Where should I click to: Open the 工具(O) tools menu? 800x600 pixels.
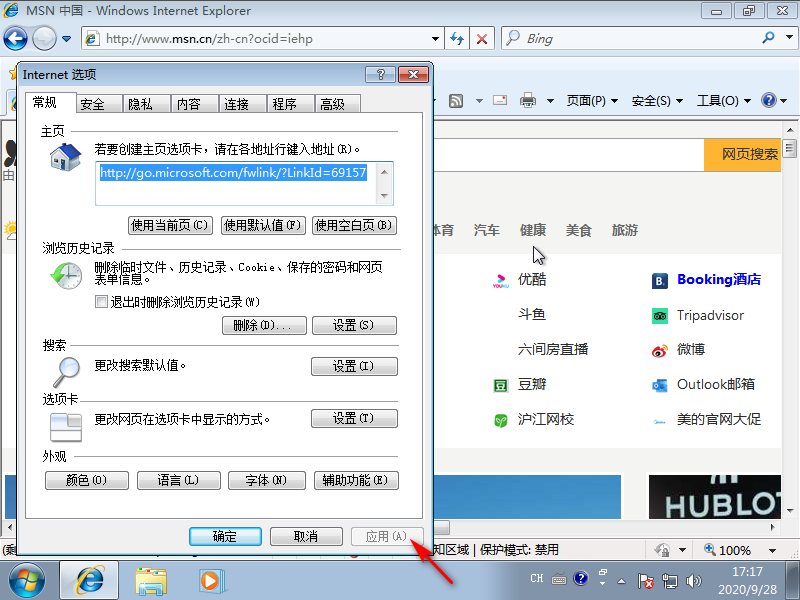pos(723,101)
